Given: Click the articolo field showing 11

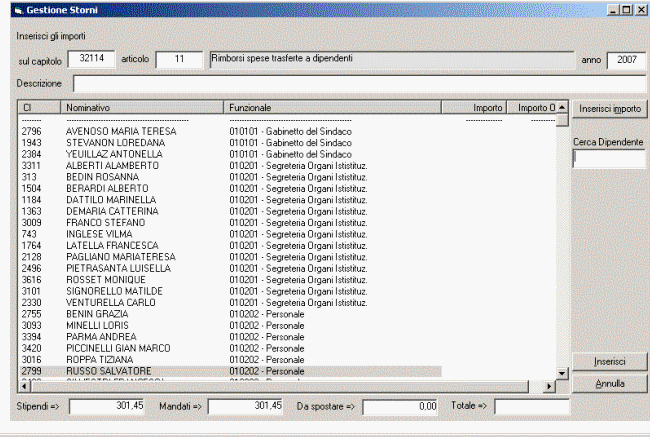Looking at the screenshot, I should pyautogui.click(x=180, y=59).
